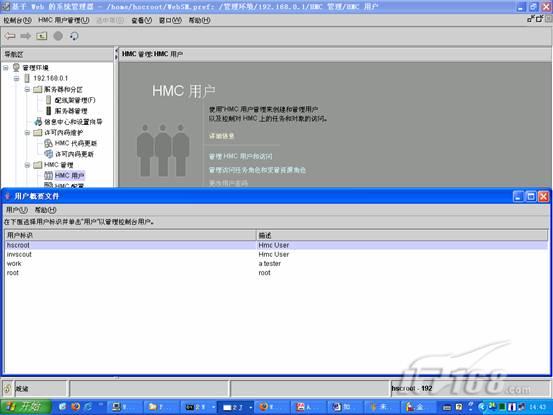Screen dimensions: 553x415
Task: Click the 'hscroot - 192' status bar entry
Action: [x=412, y=388]
